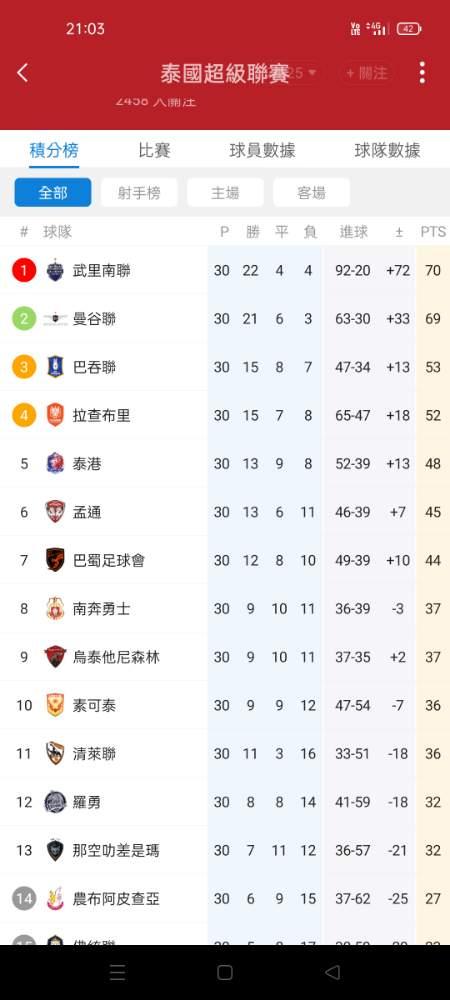
Task: Open the 球員數據 tab
Action: pyautogui.click(x=262, y=151)
